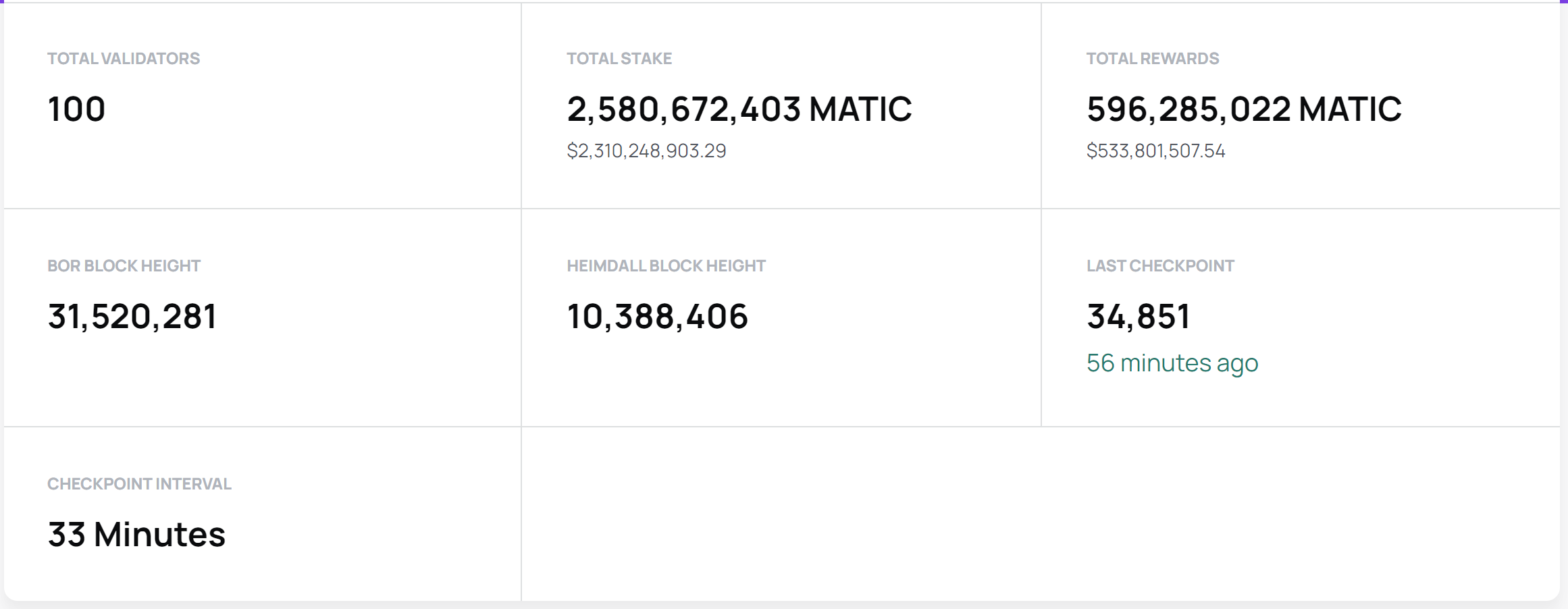The height and width of the screenshot is (609, 1568).
Task: Click the Total Rewards label
Action: coord(1152,59)
